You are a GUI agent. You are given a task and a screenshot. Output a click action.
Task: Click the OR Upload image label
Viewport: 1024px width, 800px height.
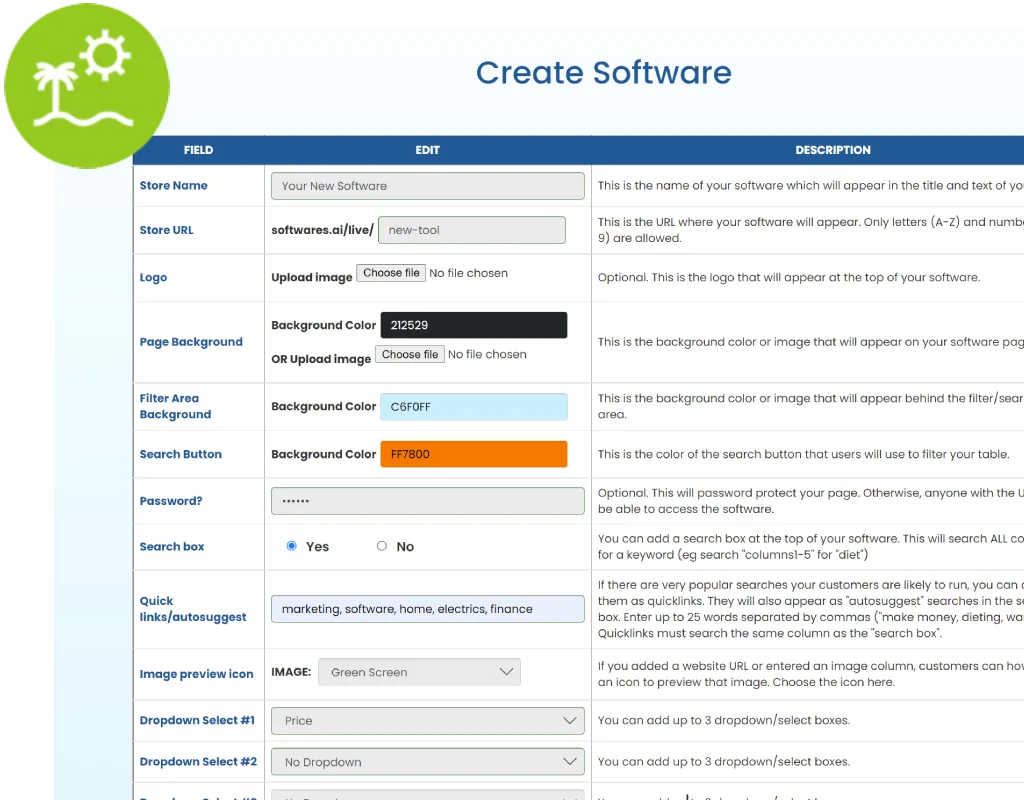coord(321,359)
